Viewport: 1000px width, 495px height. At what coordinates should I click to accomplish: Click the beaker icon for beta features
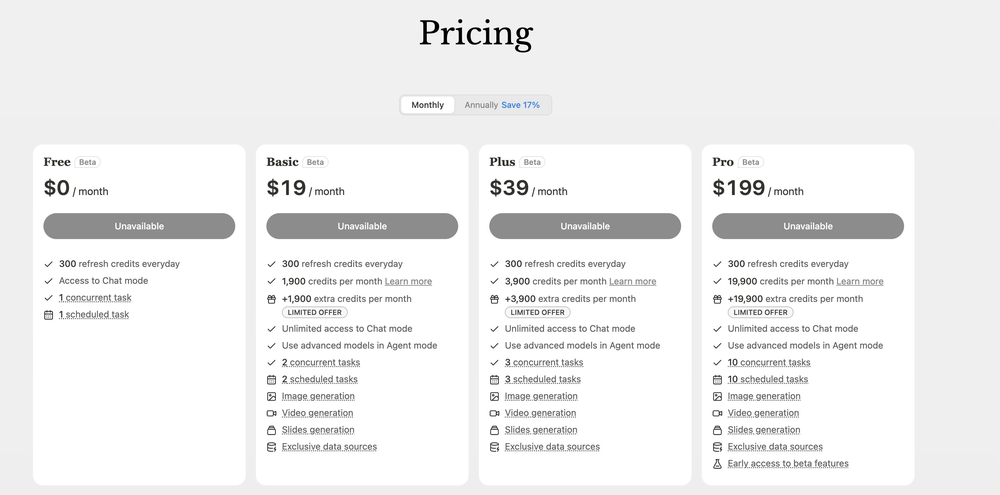coord(717,464)
